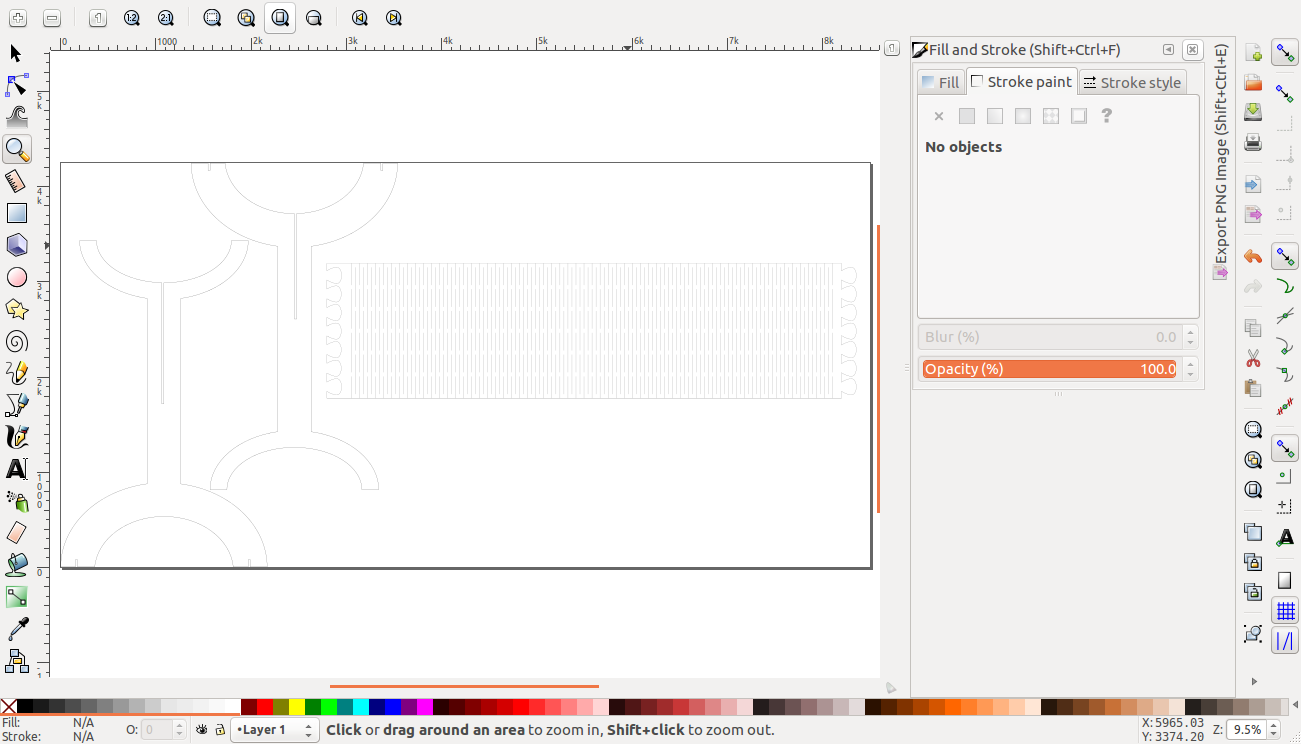
Task: Pick the yellow palette swatch
Action: pyautogui.click(x=297, y=707)
